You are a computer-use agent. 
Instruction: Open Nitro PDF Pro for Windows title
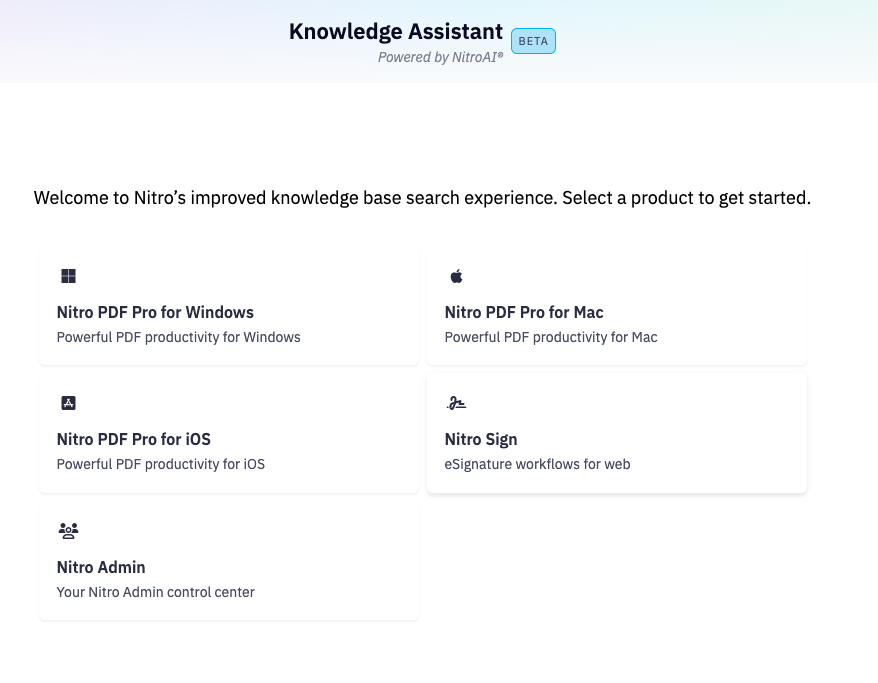(x=155, y=312)
